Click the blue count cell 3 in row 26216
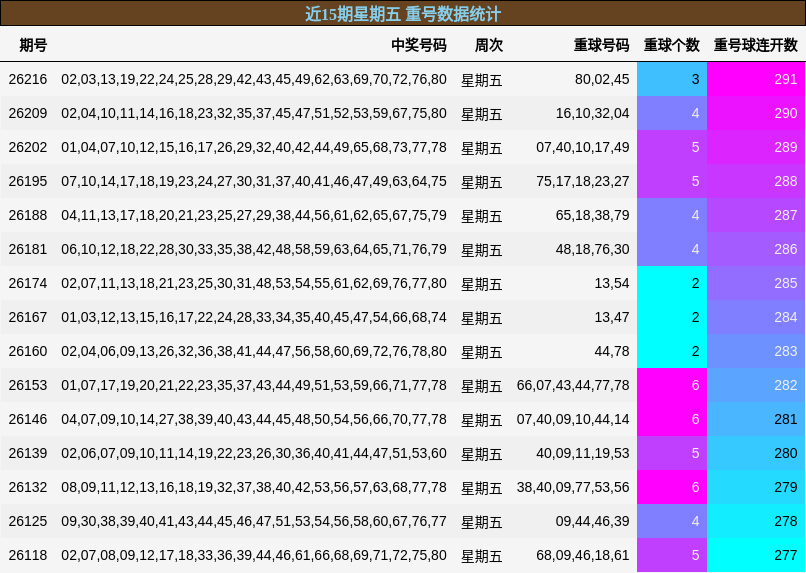 [x=672, y=79]
